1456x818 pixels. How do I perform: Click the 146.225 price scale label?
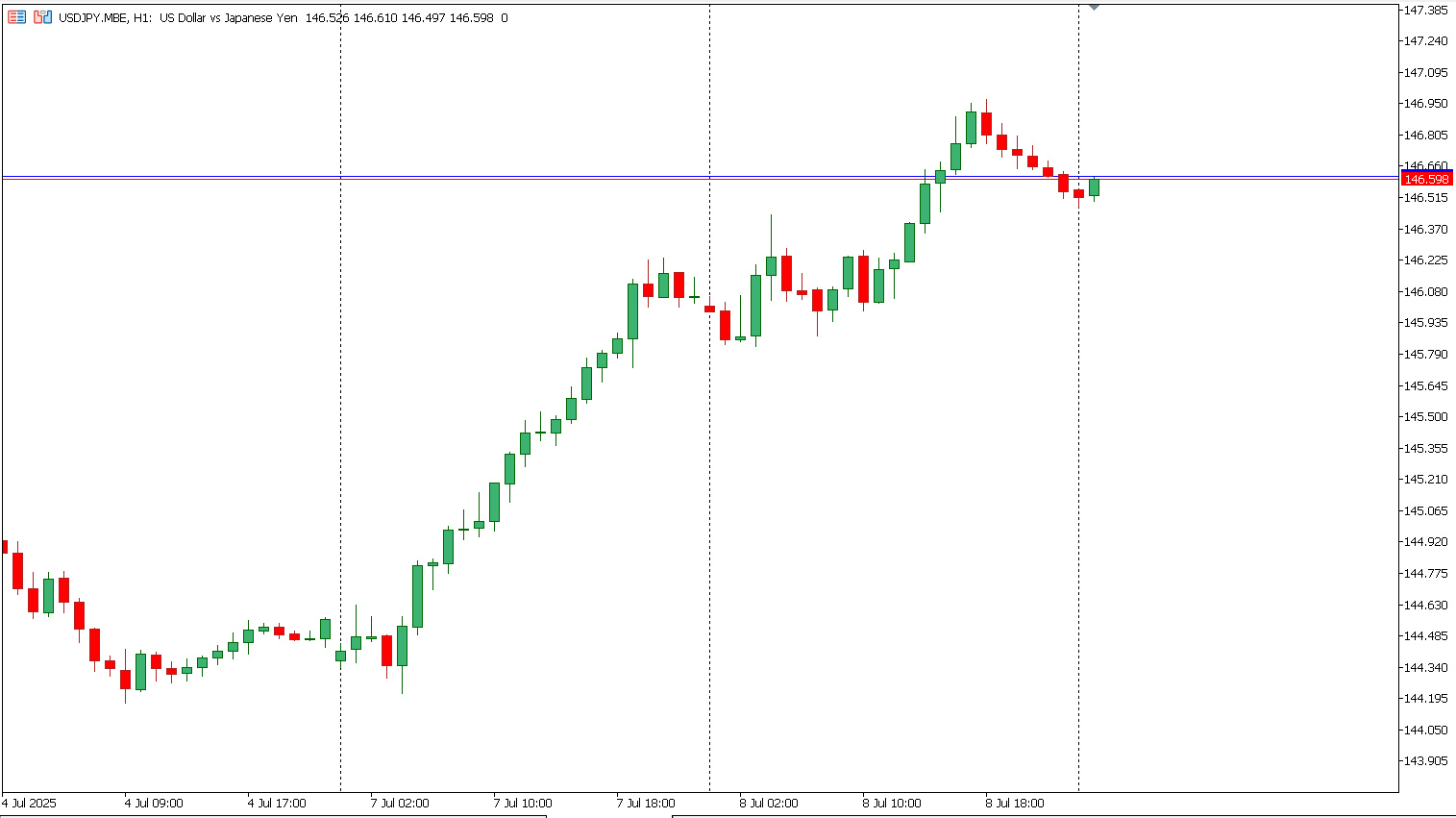[1426, 260]
